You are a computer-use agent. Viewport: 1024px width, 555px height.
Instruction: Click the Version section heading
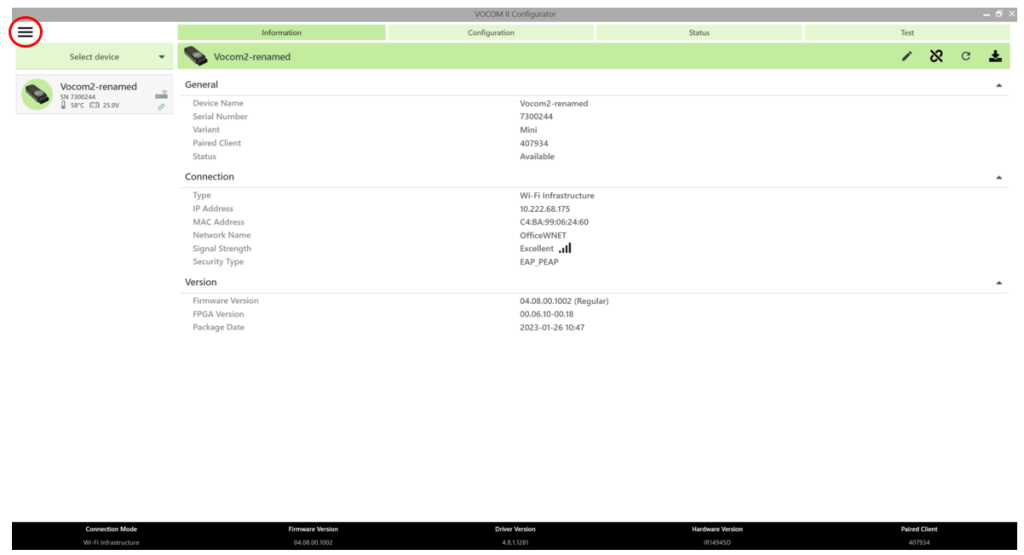pyautogui.click(x=200, y=282)
